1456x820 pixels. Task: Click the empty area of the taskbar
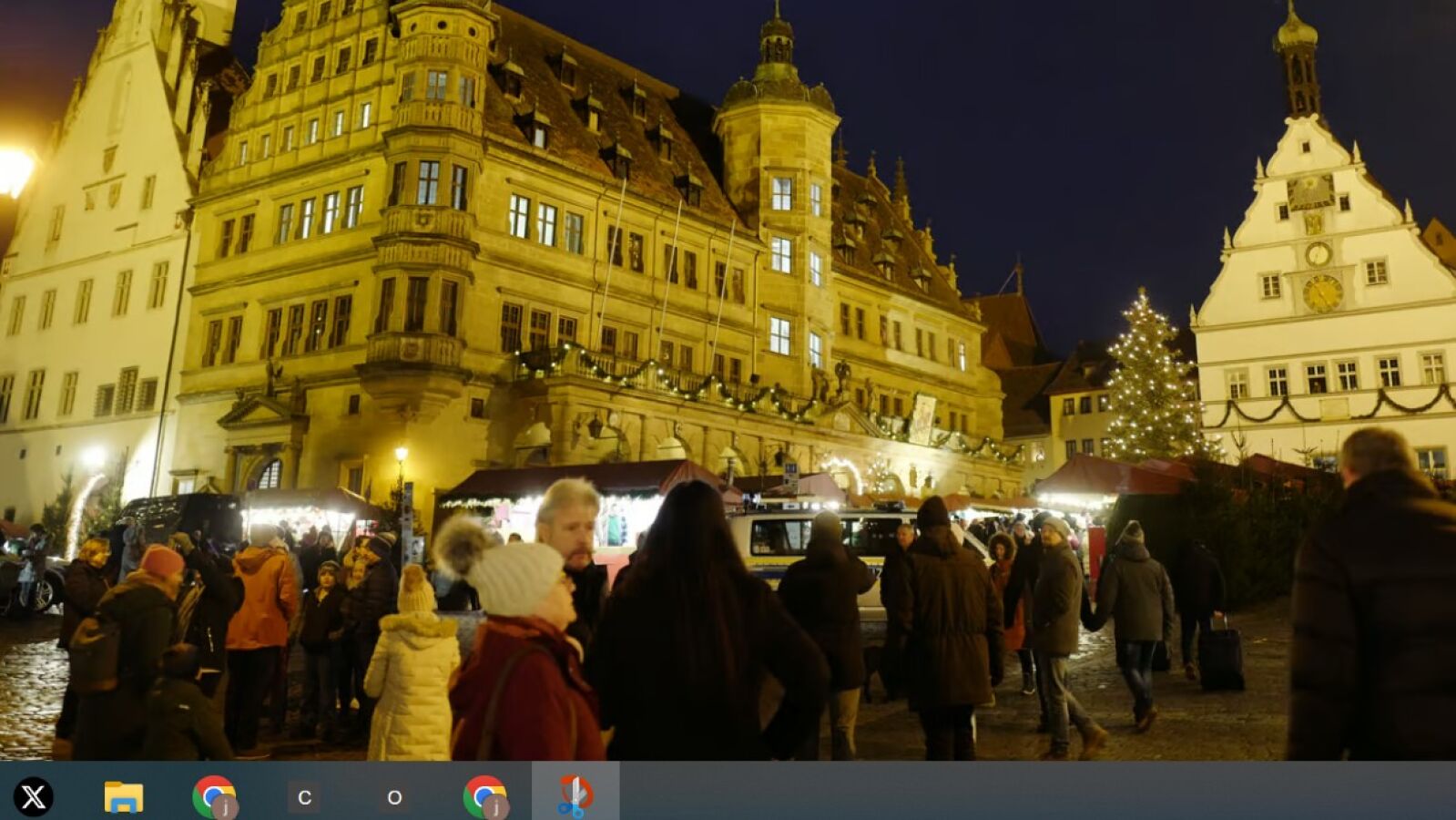tap(1002, 791)
